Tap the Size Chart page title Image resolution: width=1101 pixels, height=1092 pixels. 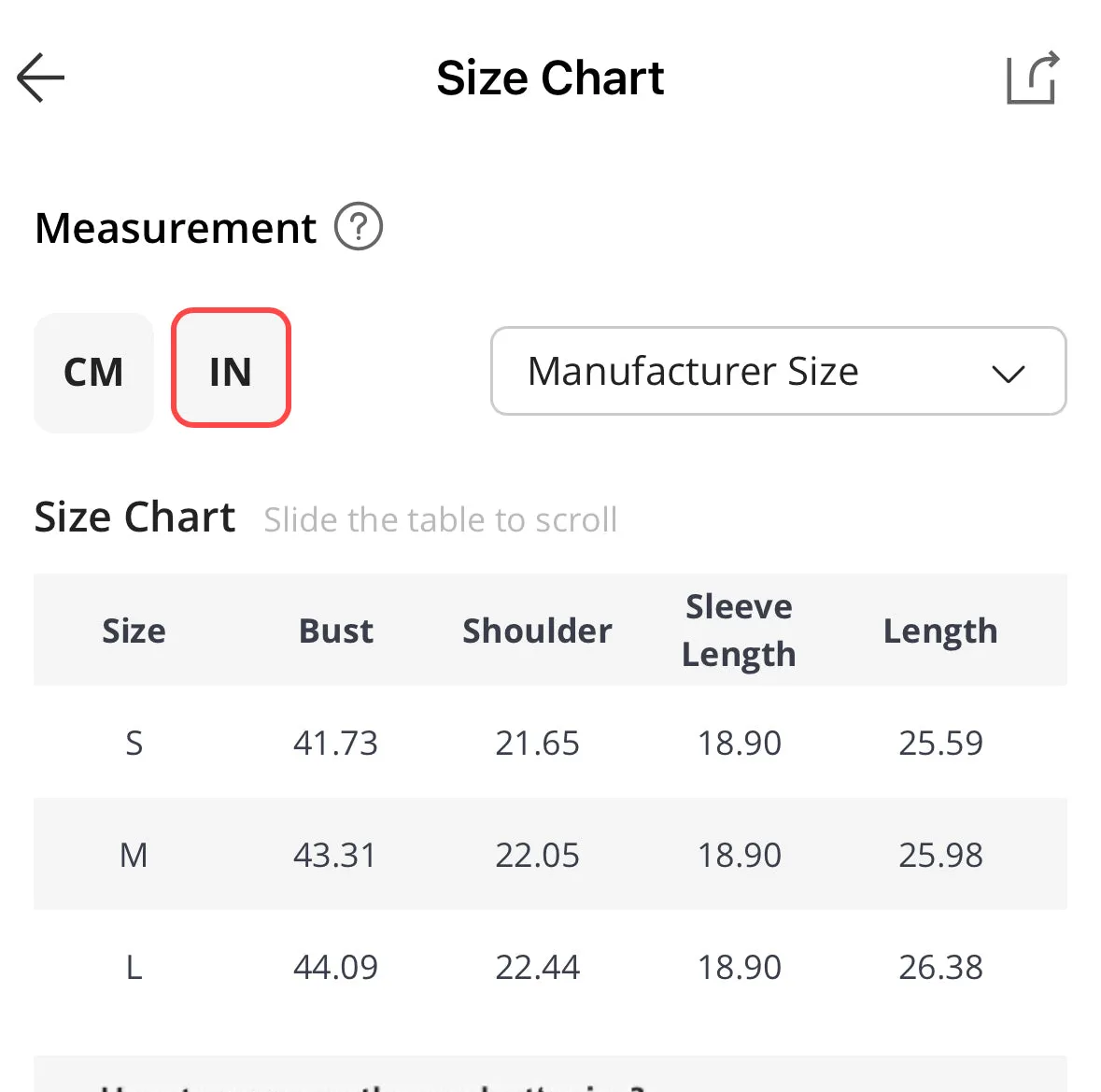[551, 78]
